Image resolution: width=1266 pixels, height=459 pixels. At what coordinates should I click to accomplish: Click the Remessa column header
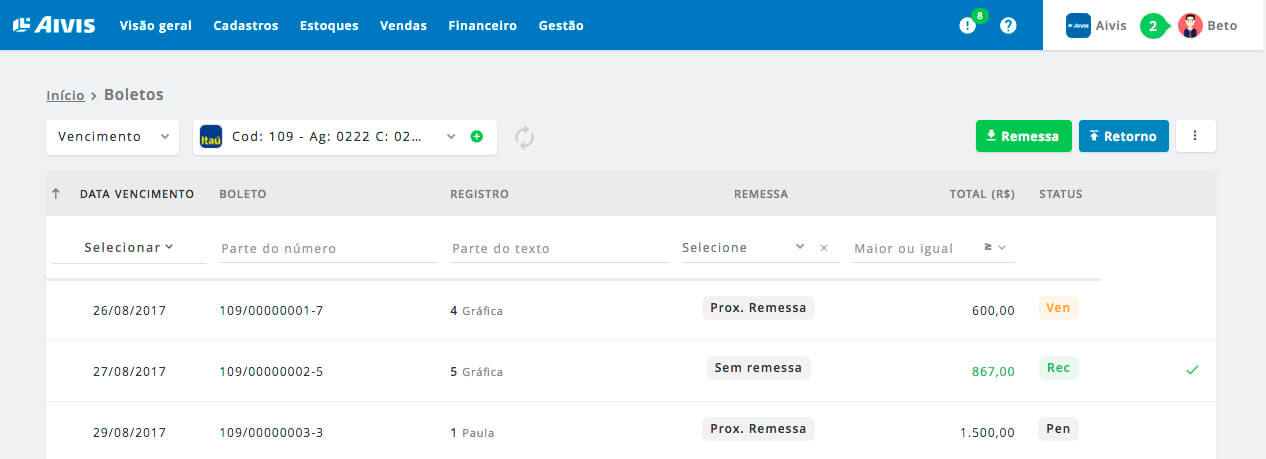[x=761, y=194]
